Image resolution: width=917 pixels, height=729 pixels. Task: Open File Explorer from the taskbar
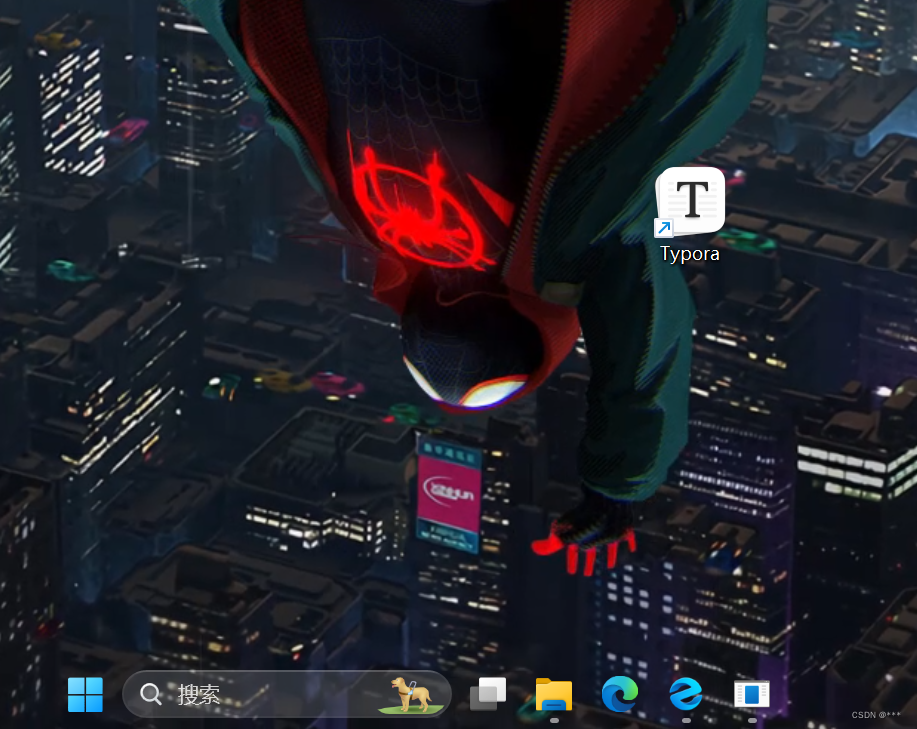point(554,695)
